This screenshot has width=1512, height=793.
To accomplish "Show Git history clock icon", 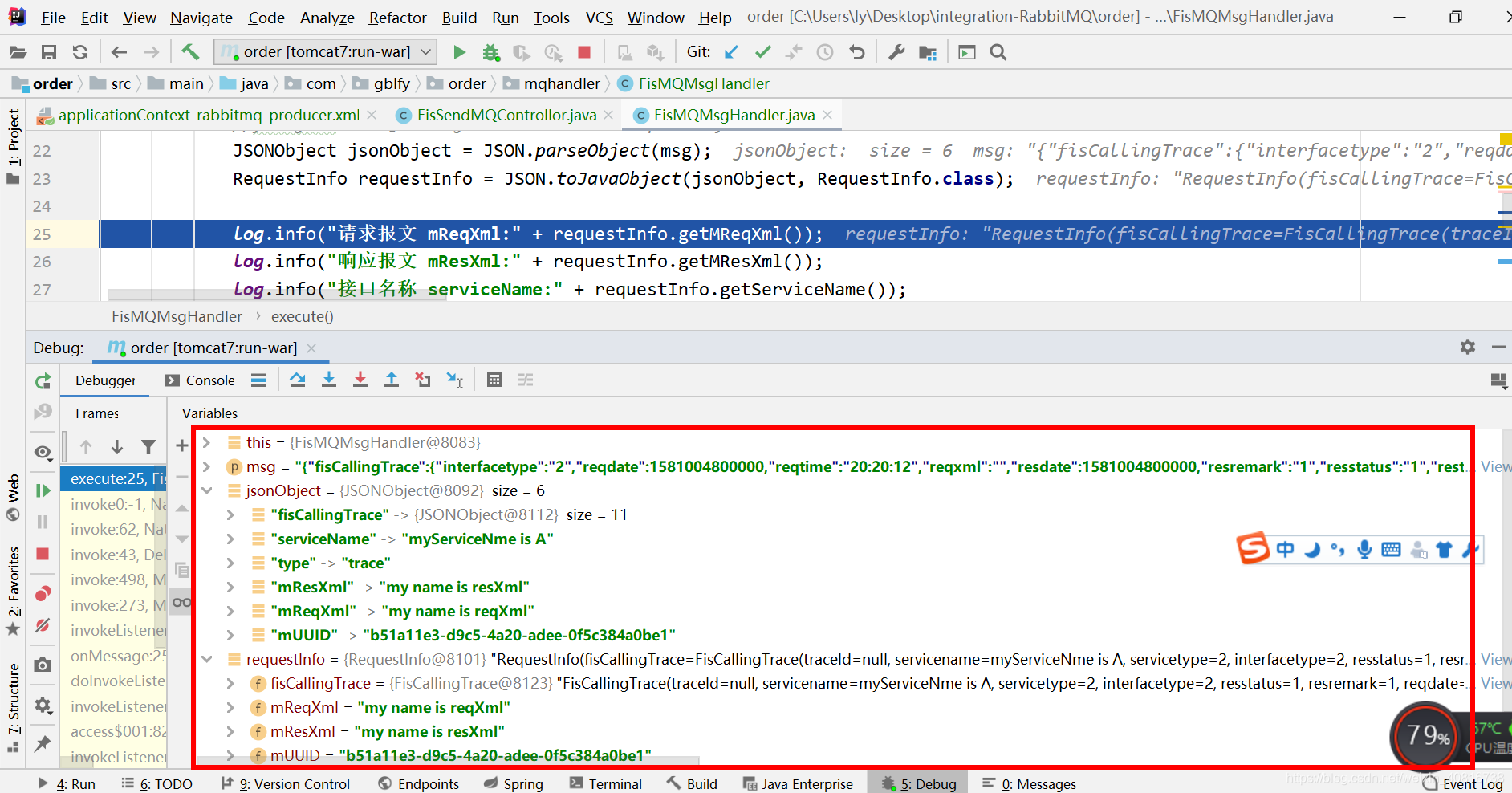I will (825, 52).
